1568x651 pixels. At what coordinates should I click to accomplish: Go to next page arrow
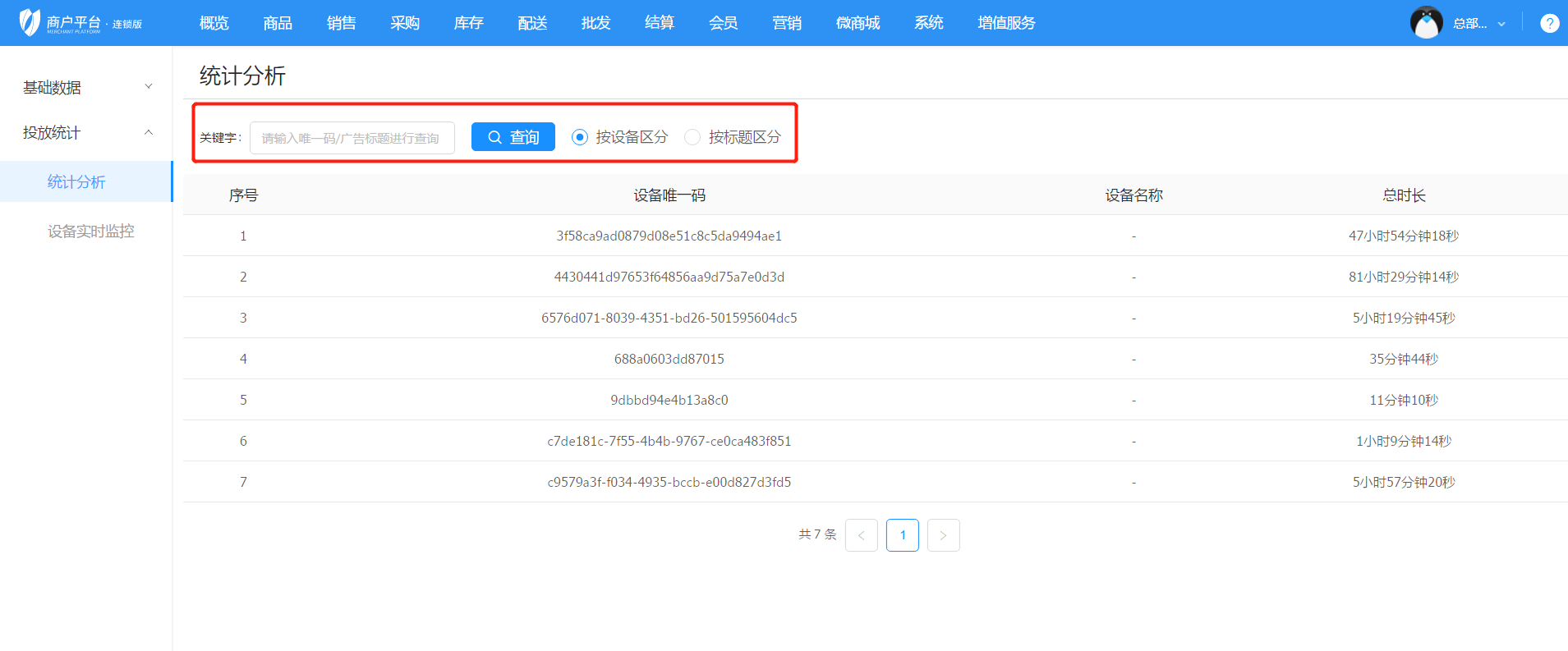tap(943, 535)
